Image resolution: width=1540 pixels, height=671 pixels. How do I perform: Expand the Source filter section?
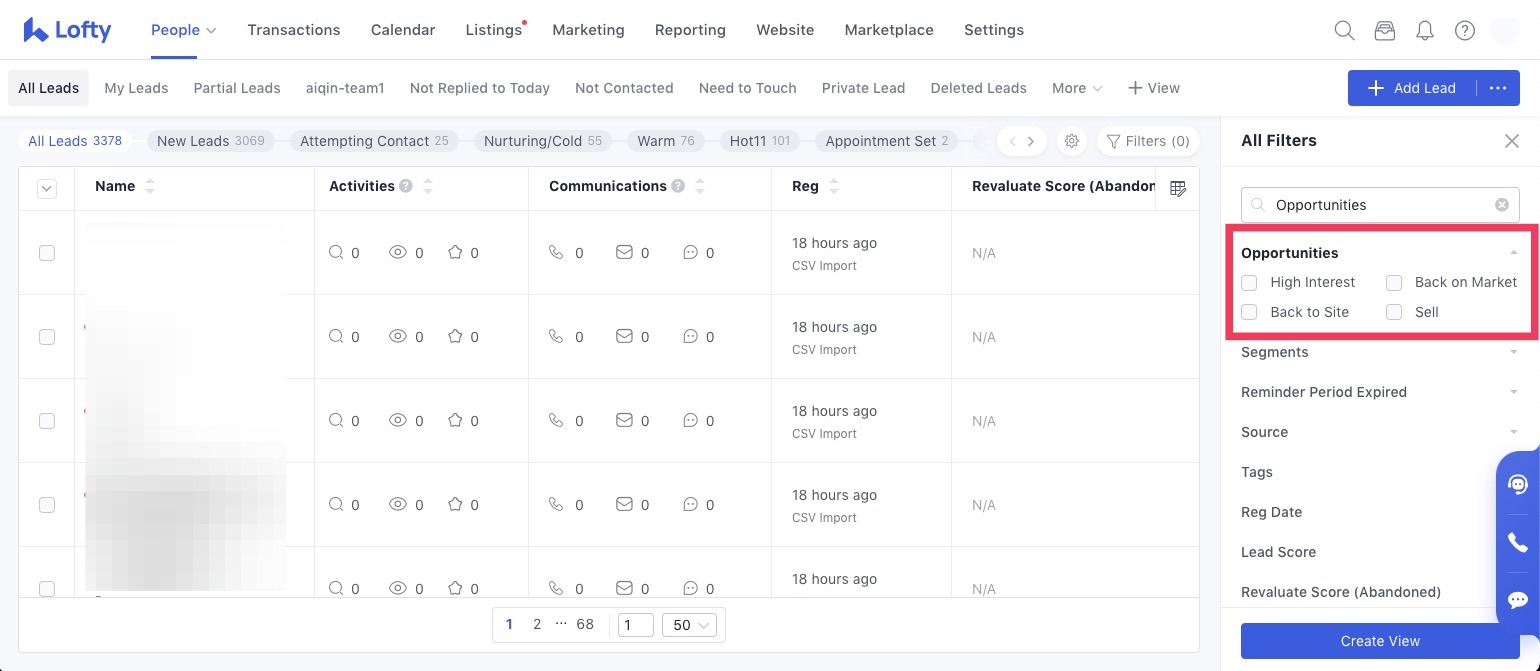1513,432
